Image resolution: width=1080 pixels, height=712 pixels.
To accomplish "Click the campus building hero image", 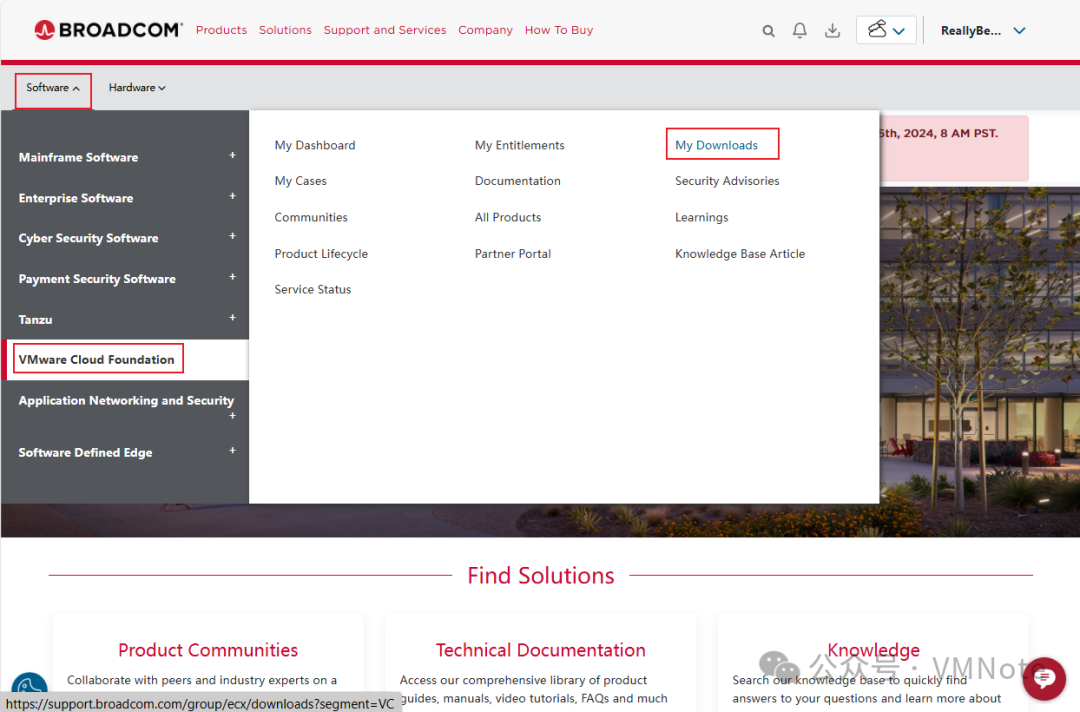I will pyautogui.click(x=979, y=362).
